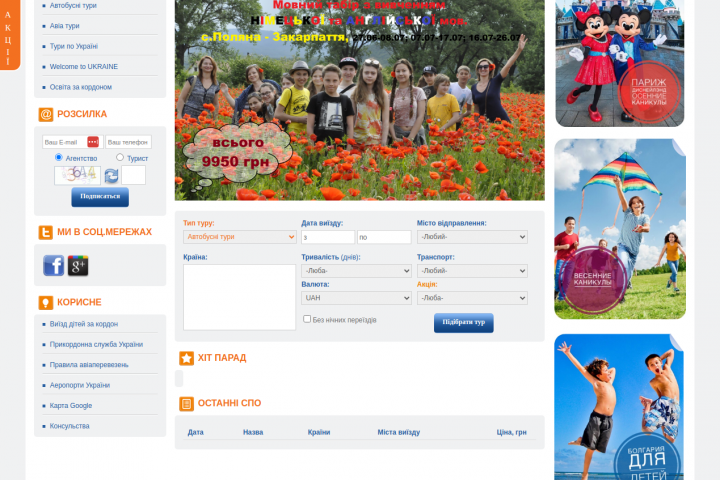Click the Підібрати тур button
The height and width of the screenshot is (480, 720).
(x=464, y=323)
